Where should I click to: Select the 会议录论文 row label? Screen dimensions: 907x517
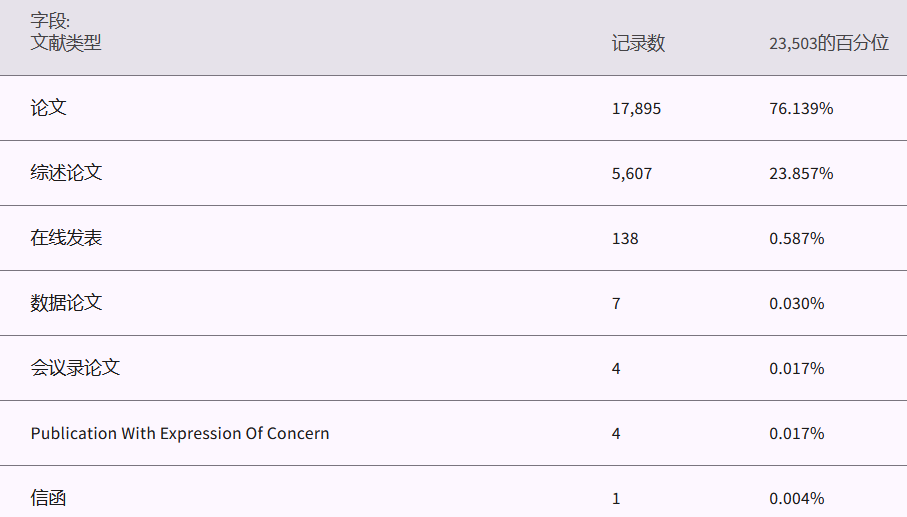[75, 367]
